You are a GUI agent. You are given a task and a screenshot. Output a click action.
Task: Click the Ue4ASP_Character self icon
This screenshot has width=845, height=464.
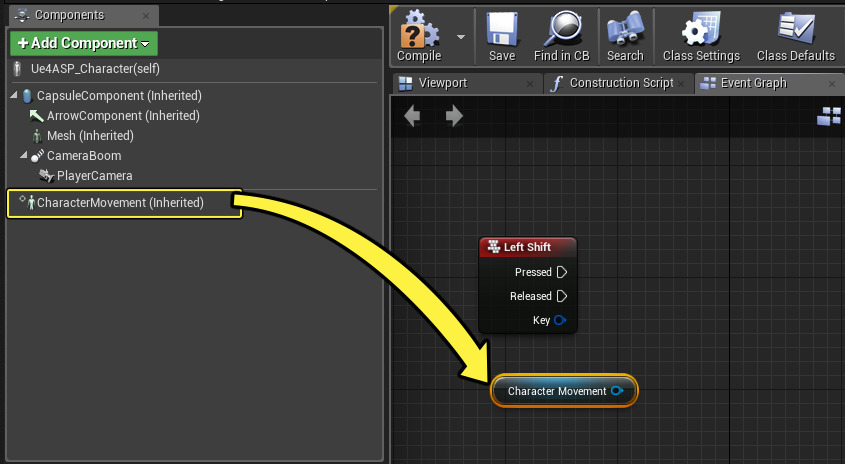pyautogui.click(x=17, y=69)
